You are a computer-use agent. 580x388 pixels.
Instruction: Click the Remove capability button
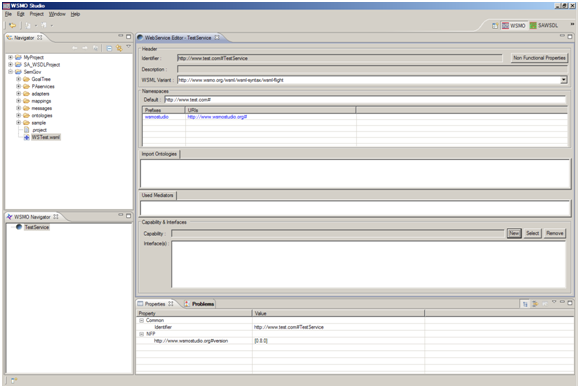[554, 233]
